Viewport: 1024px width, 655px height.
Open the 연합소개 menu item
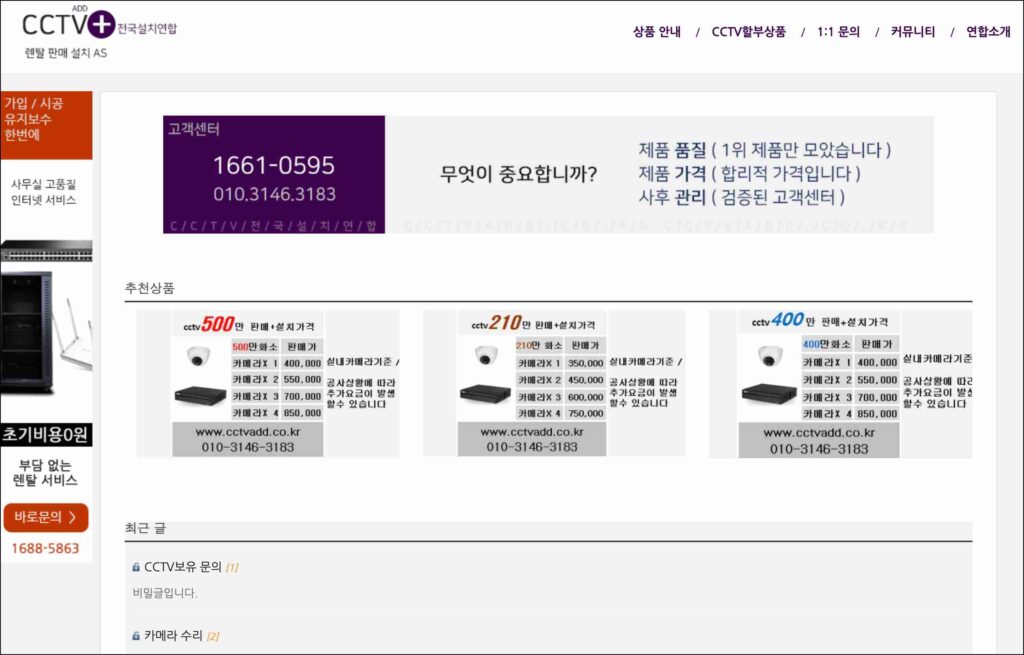point(987,32)
